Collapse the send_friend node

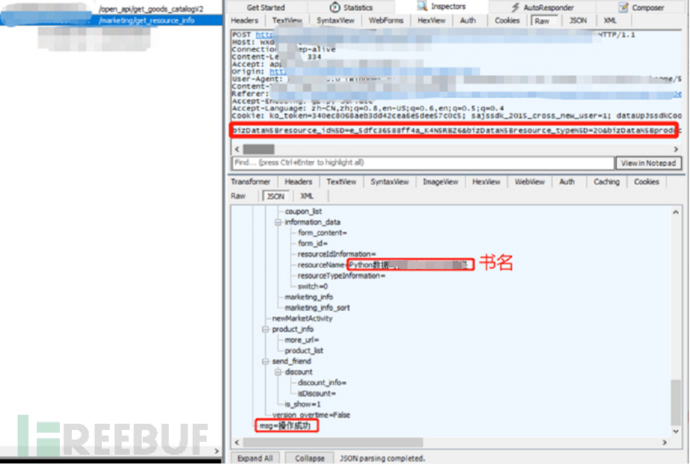point(265,361)
